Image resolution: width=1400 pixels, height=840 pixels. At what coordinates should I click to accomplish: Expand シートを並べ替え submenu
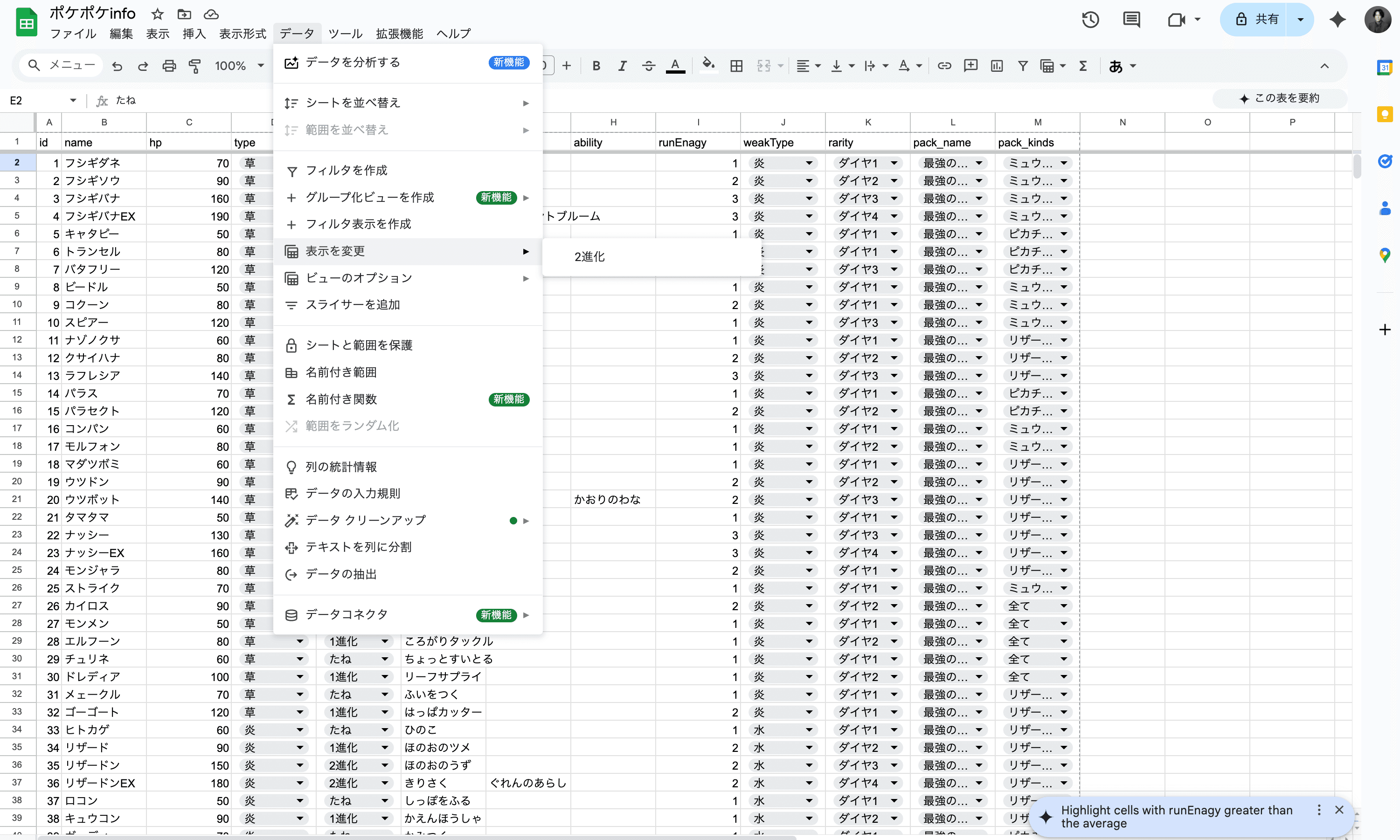tap(408, 103)
